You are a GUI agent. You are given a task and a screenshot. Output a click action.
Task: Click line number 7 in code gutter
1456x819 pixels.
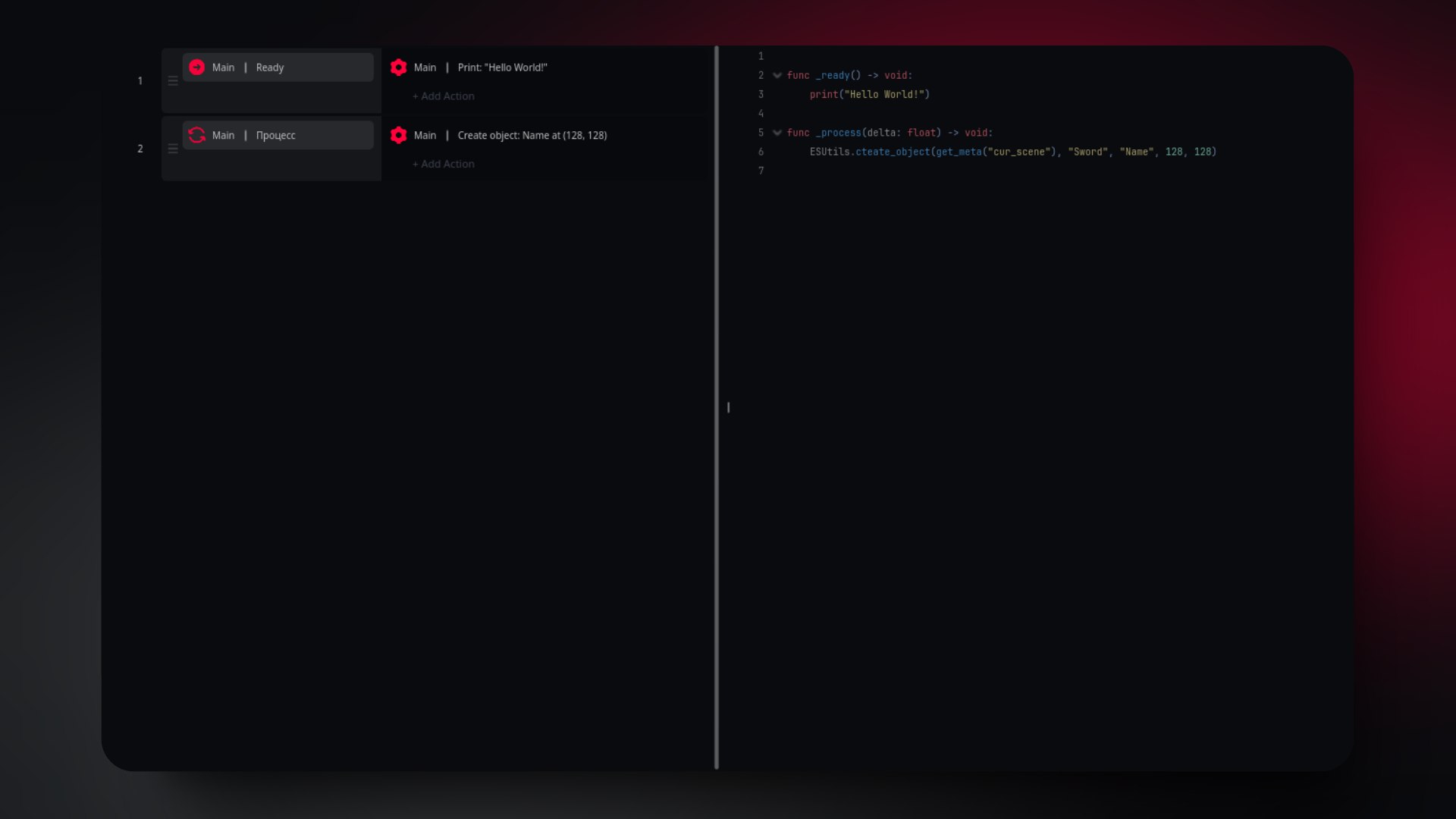pos(761,171)
